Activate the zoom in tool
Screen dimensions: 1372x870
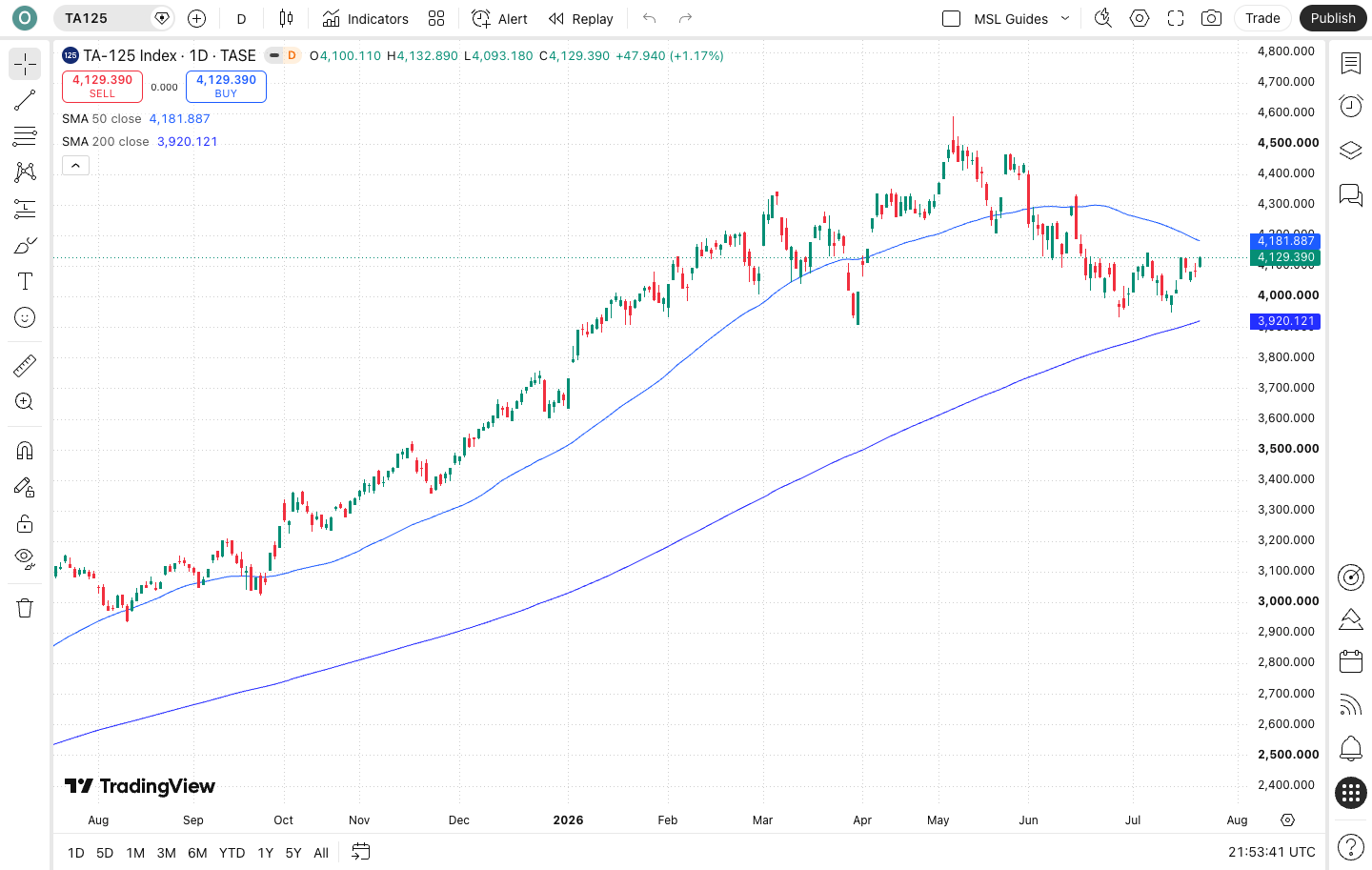[25, 401]
